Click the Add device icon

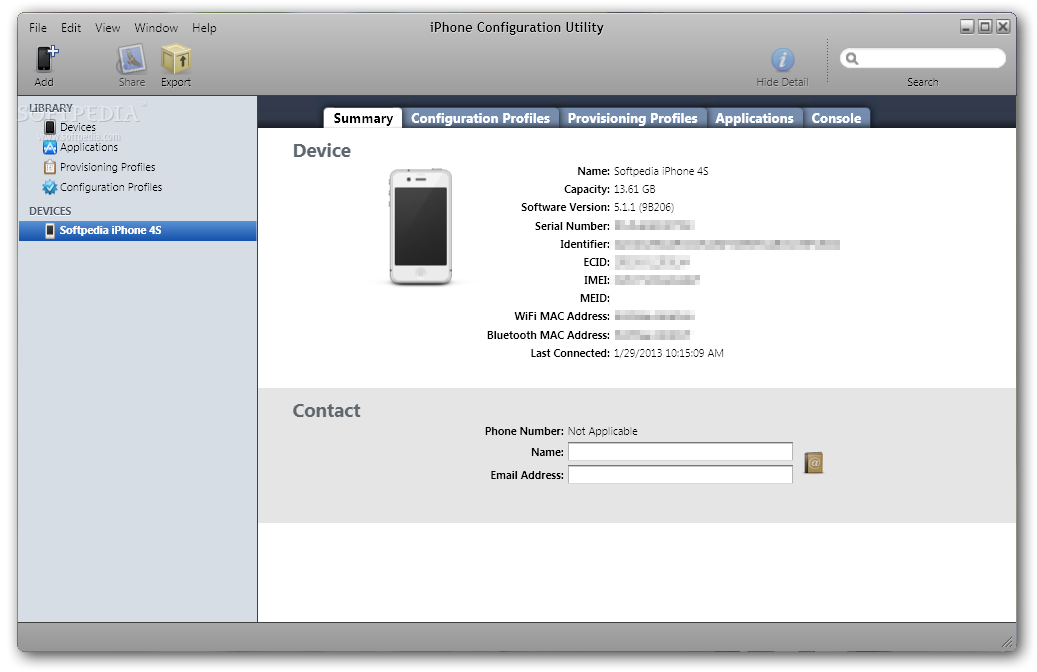(46, 59)
